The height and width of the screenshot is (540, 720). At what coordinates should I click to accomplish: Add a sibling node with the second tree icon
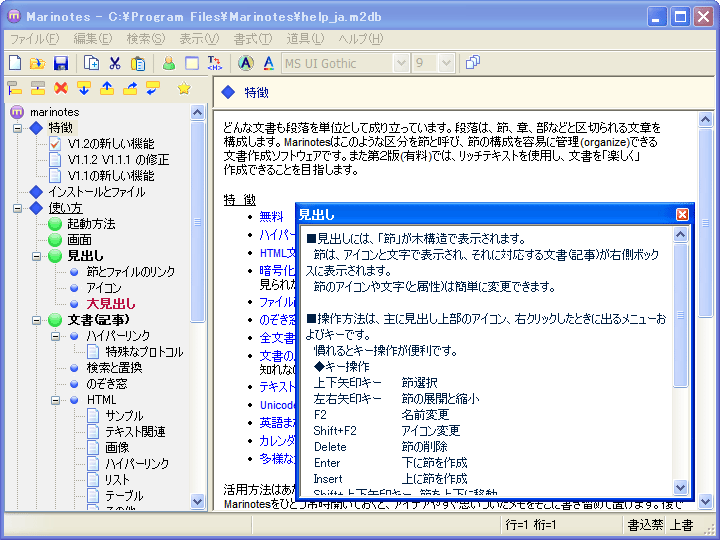coord(38,88)
